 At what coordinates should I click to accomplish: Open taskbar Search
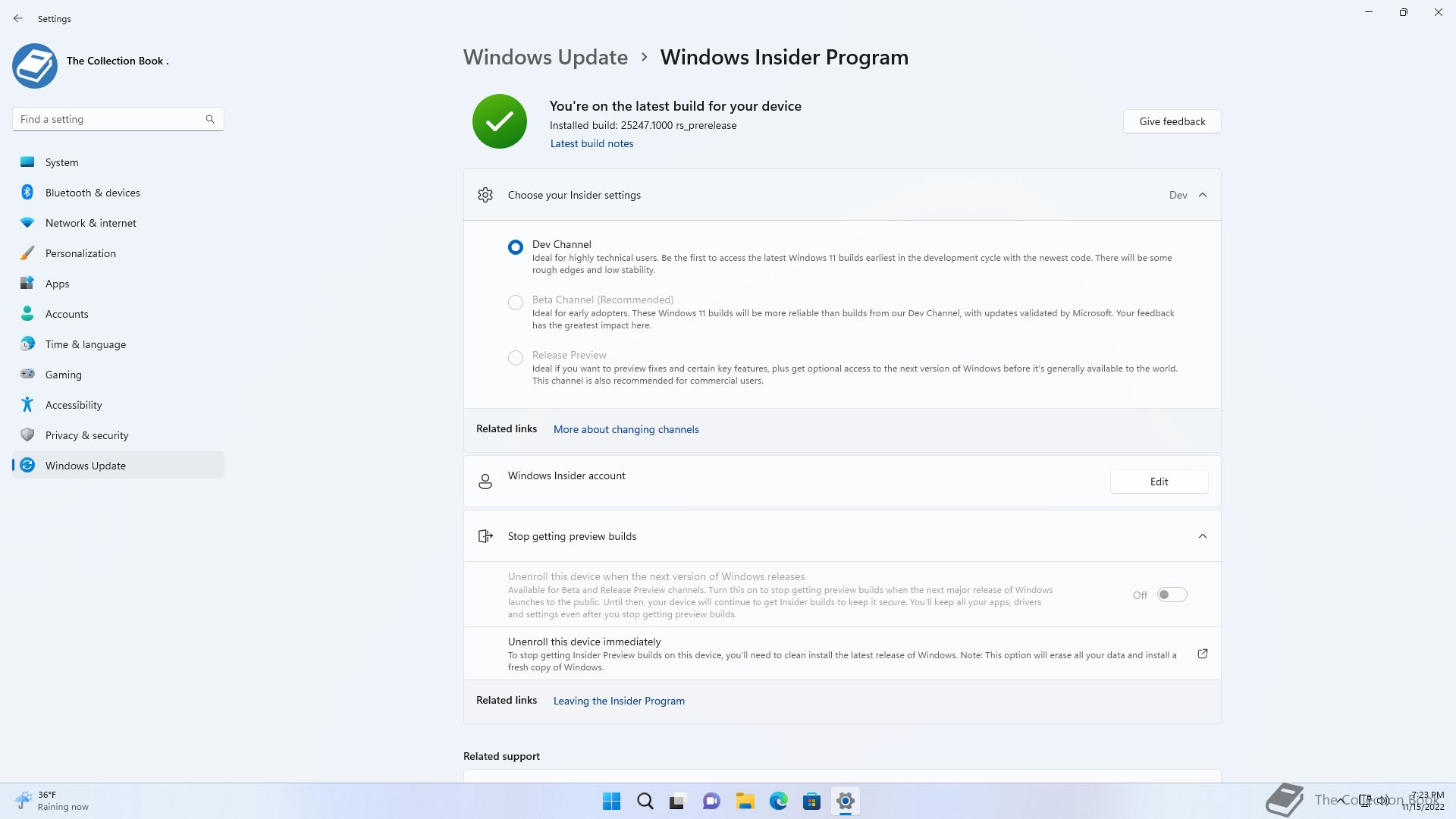click(645, 801)
